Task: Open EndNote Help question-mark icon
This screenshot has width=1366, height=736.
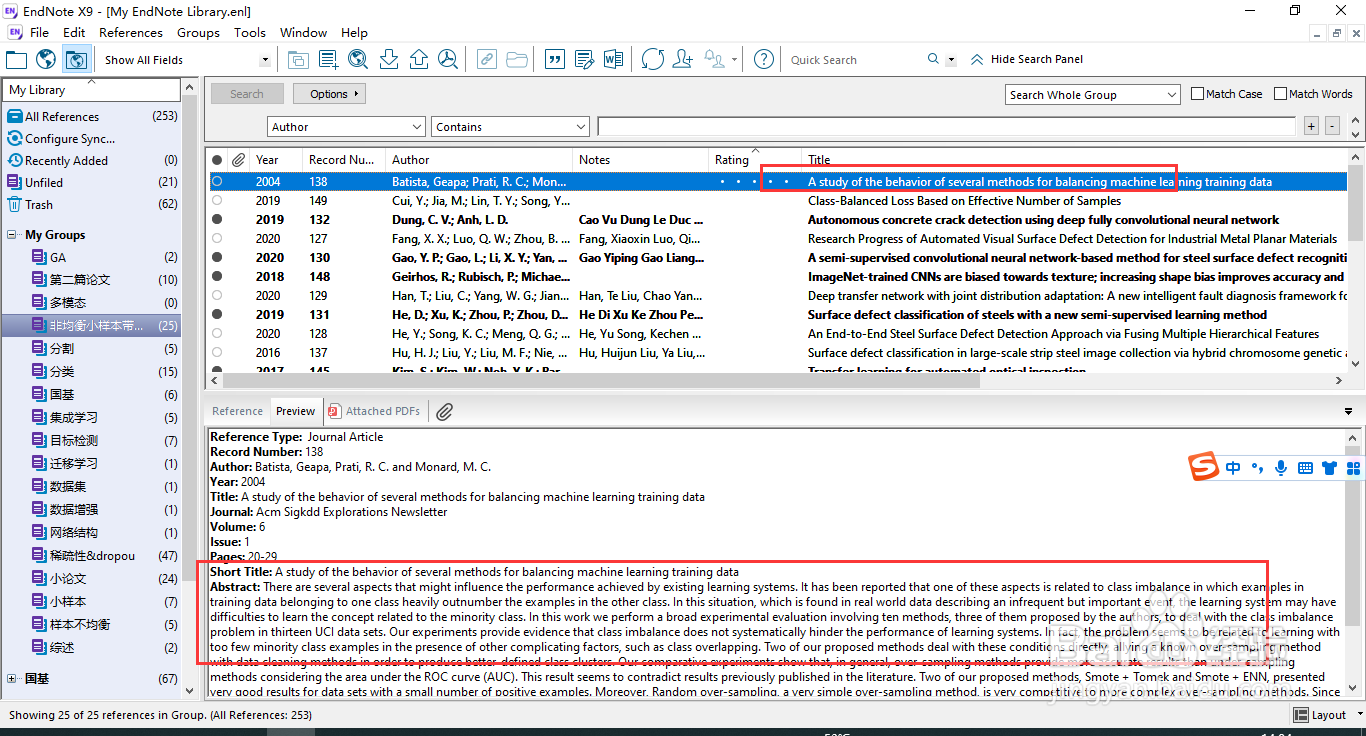Action: coord(763,59)
